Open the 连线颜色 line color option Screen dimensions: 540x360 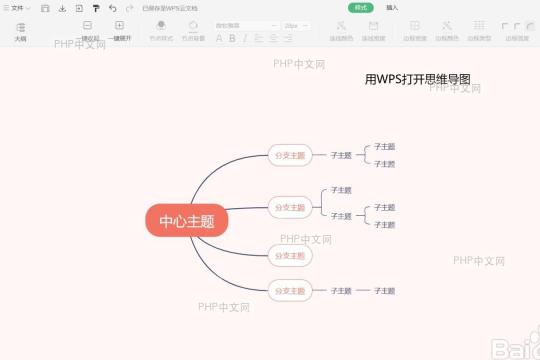pyautogui.click(x=341, y=31)
